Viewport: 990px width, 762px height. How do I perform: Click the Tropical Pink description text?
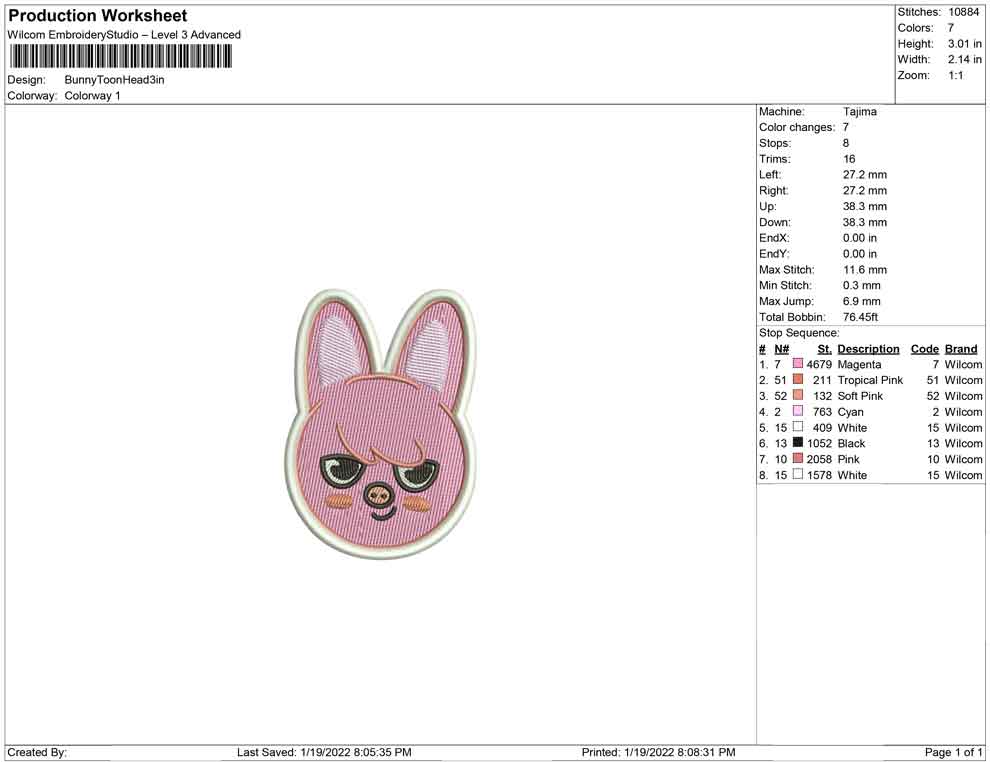click(x=870, y=380)
